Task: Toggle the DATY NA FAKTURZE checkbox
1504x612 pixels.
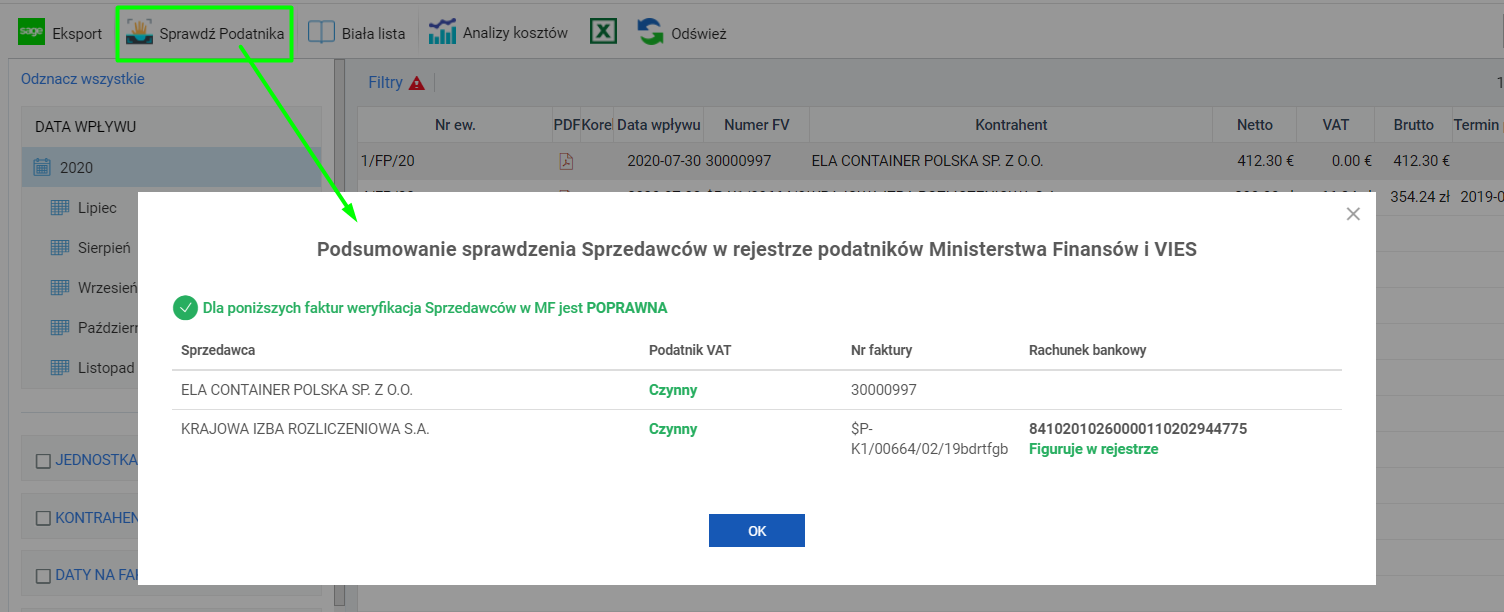Action: (42, 575)
